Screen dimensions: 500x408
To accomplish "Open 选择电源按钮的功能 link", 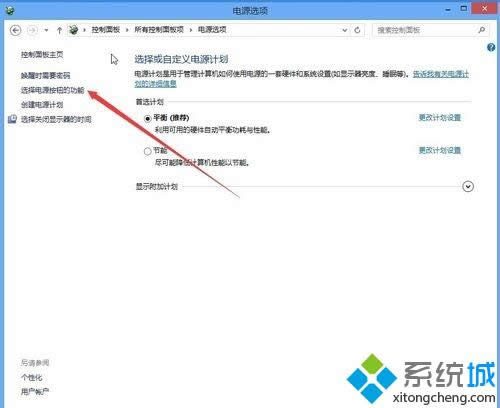I will (53, 90).
